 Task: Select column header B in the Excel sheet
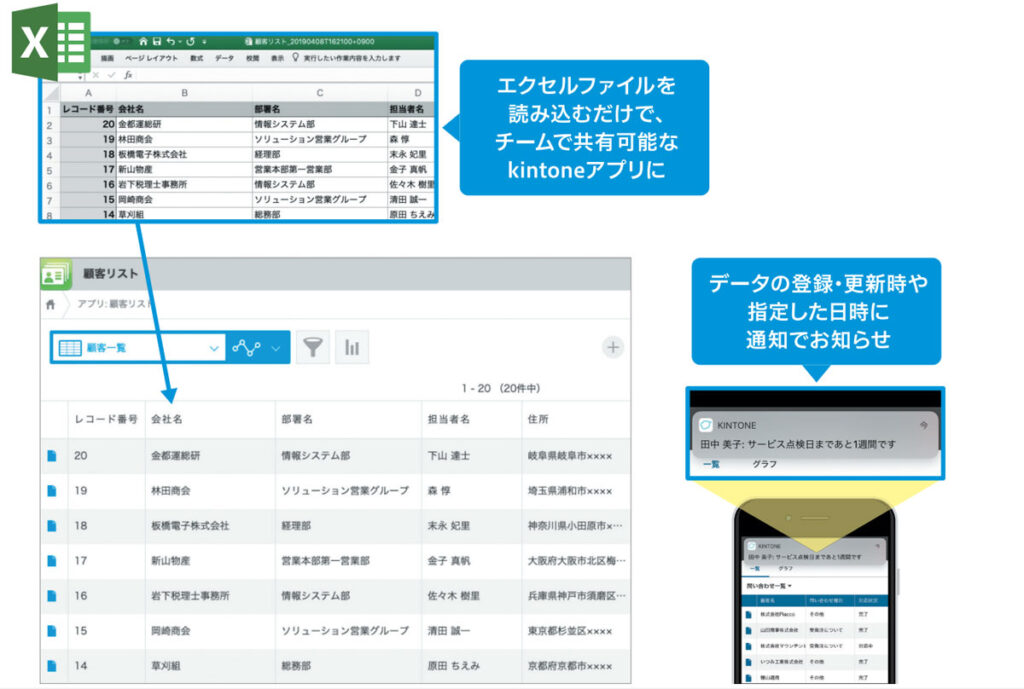185,92
